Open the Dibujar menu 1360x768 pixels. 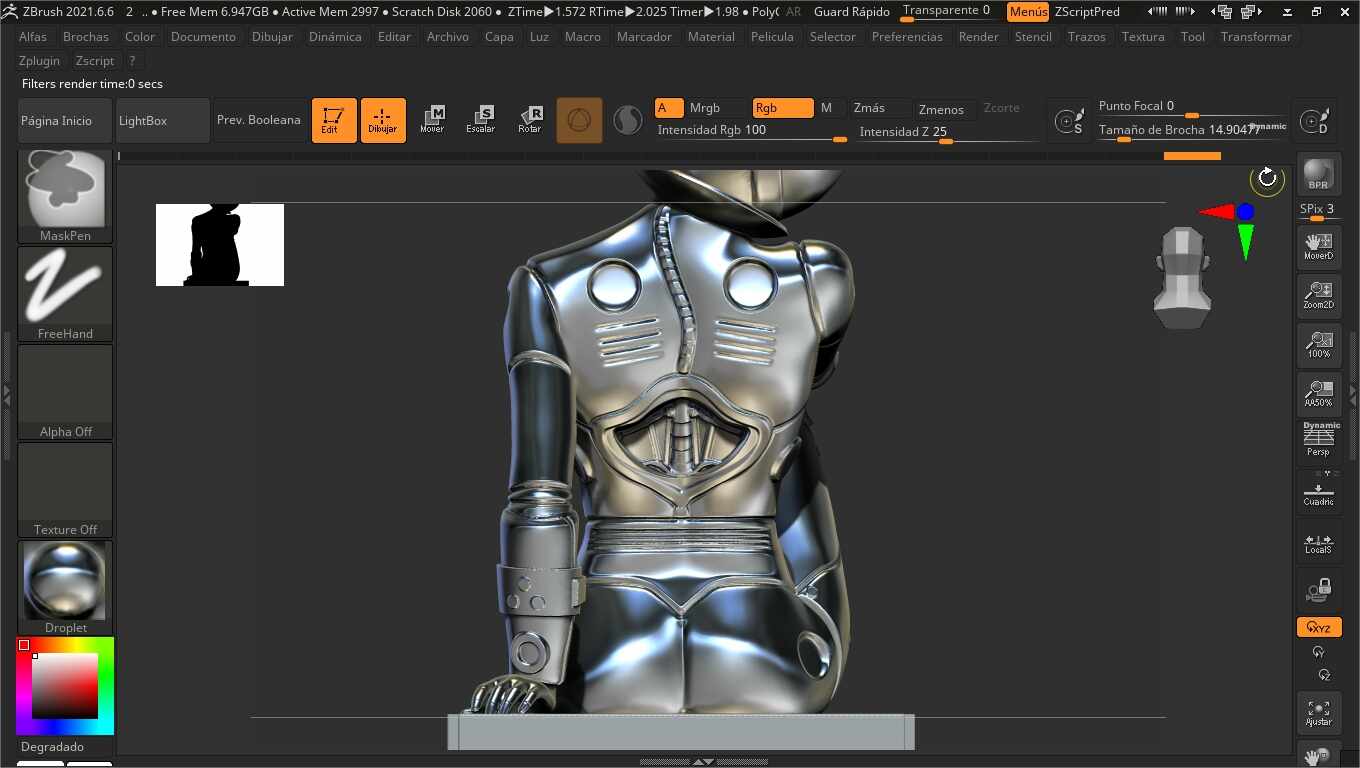(x=272, y=36)
